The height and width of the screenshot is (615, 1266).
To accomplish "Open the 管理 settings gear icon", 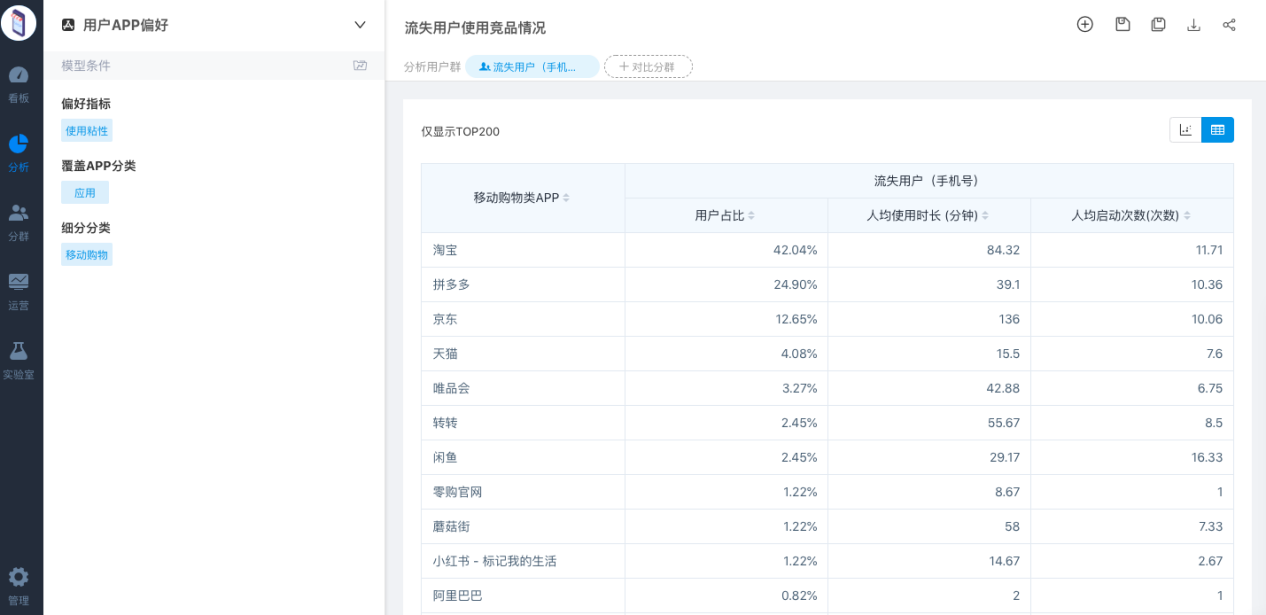I will tap(18, 577).
